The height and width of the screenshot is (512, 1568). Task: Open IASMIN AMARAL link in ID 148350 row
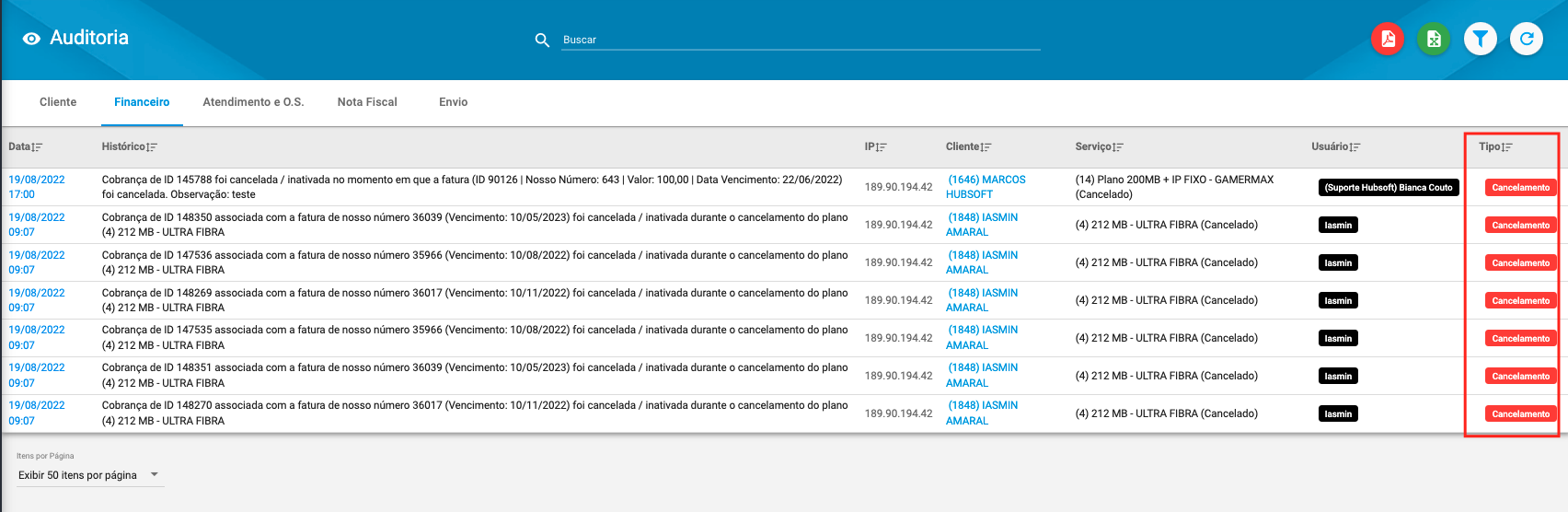982,225
